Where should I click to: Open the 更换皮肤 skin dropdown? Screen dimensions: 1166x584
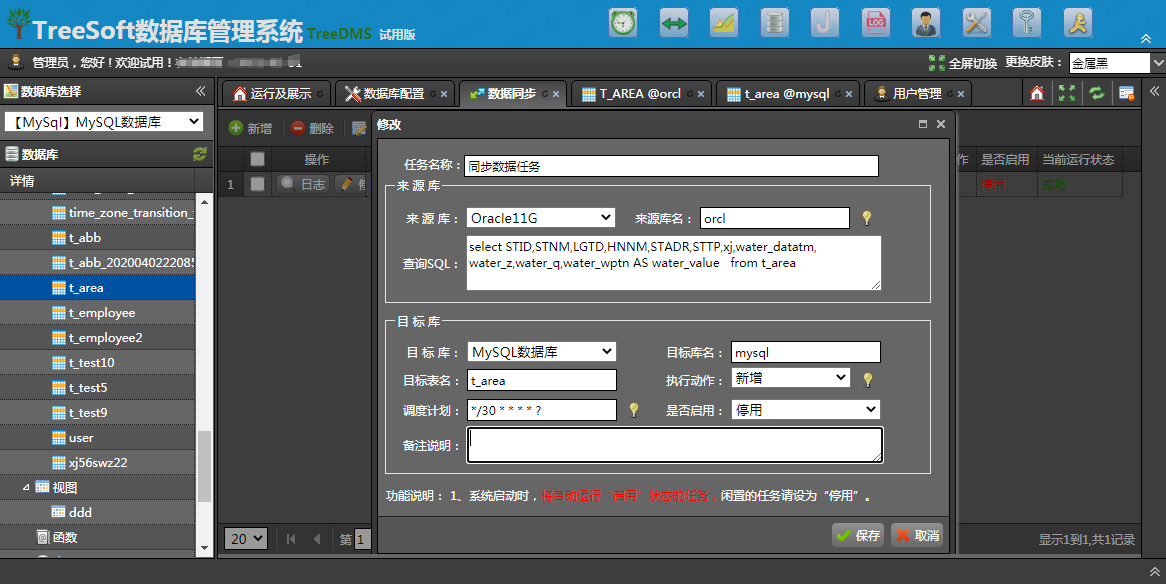coord(1117,63)
